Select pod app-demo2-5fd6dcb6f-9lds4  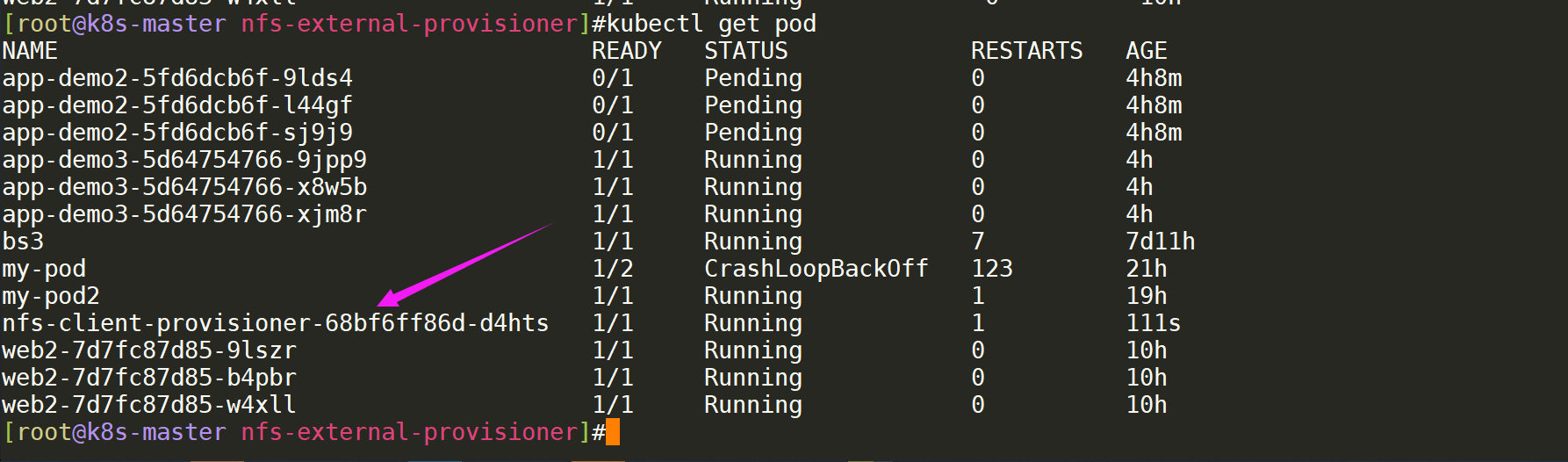tap(177, 78)
